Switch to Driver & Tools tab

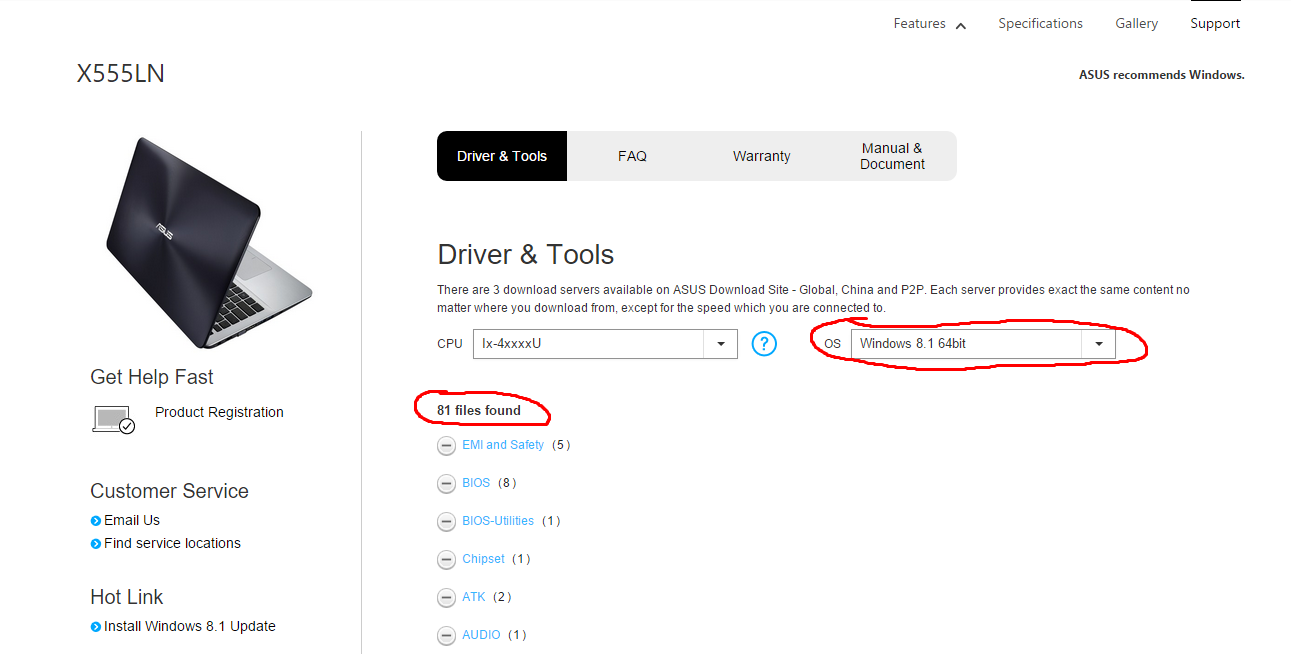(x=502, y=156)
